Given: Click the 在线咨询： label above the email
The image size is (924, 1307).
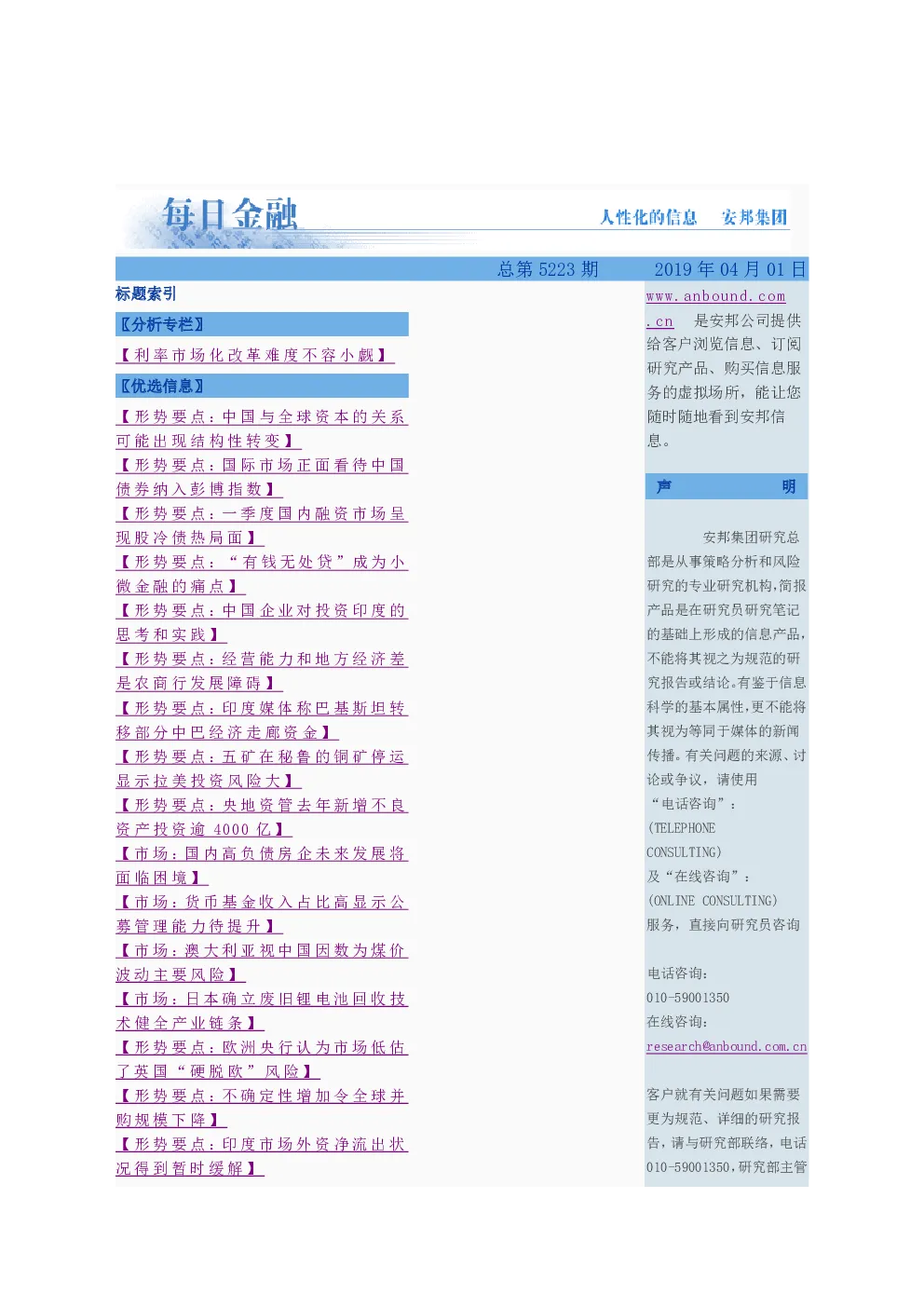Looking at the screenshot, I should point(678,1022).
